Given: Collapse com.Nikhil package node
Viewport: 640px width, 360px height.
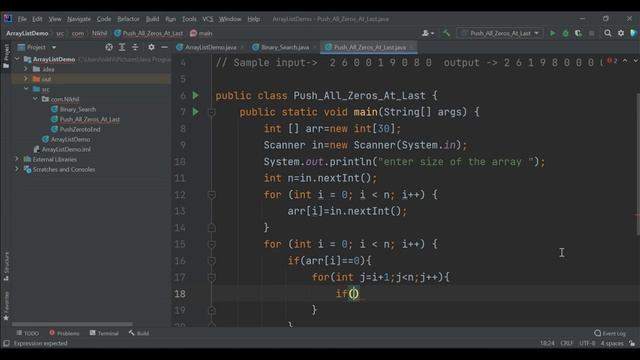Looking at the screenshot, I should 35,99.
